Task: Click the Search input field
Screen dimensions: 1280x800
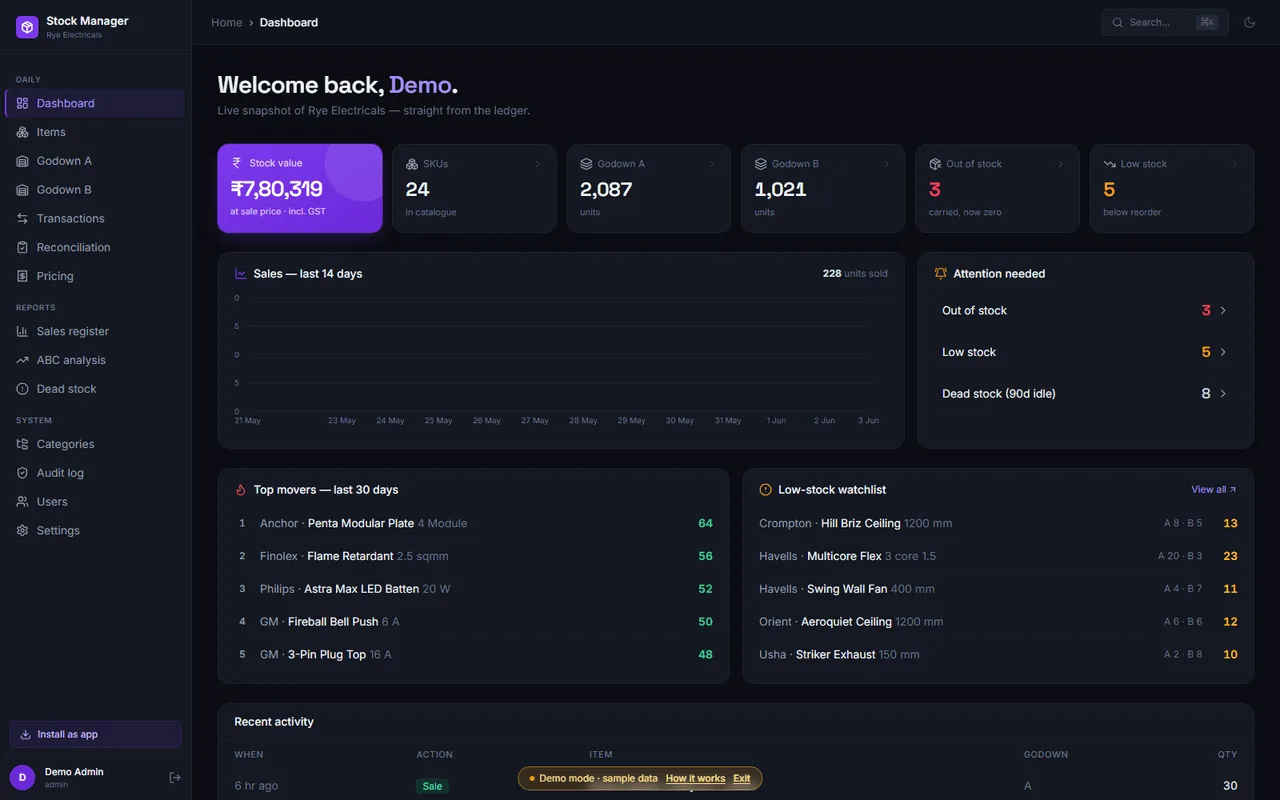Action: click(x=1165, y=22)
